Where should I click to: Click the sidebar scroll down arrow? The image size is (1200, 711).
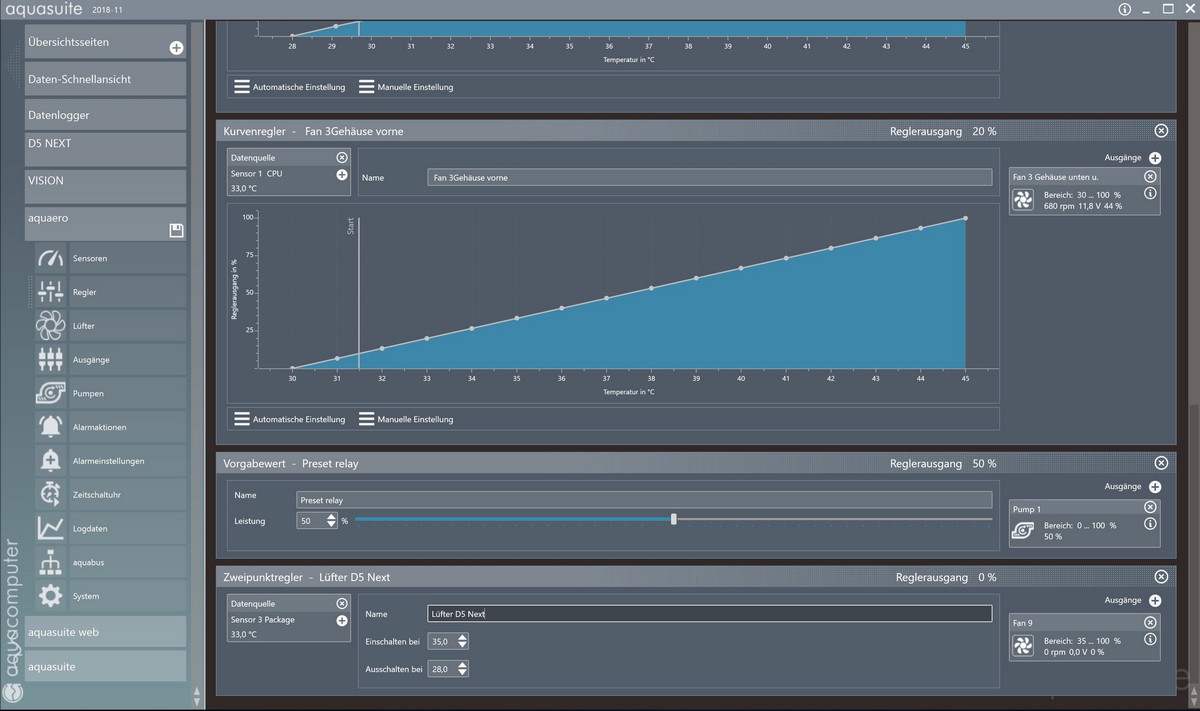click(196, 701)
